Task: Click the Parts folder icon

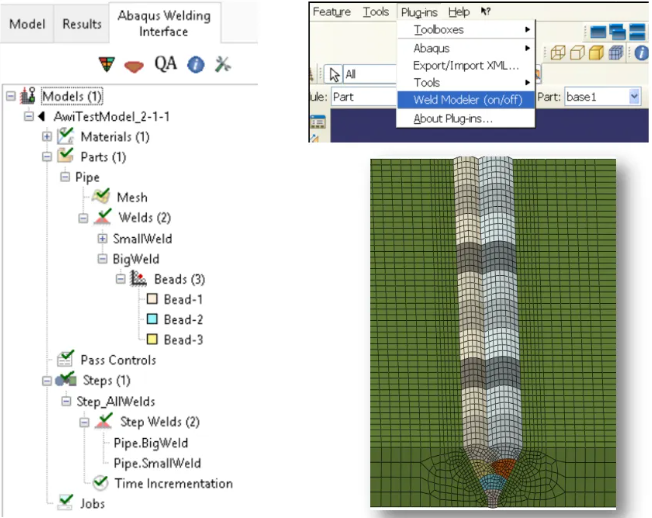Action: pyautogui.click(x=65, y=156)
